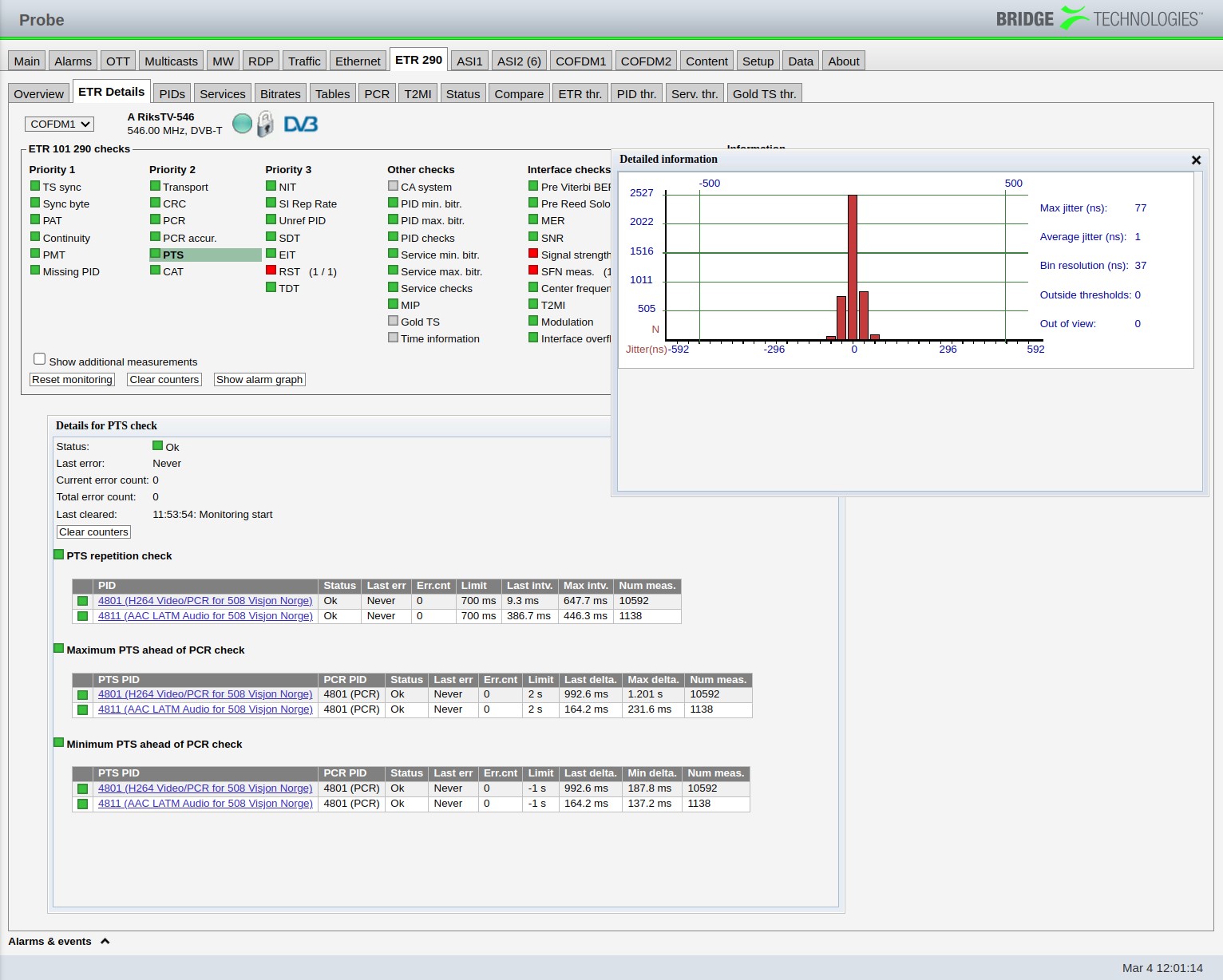Collapse the Alarms & events panel
1223x980 pixels.
105,941
